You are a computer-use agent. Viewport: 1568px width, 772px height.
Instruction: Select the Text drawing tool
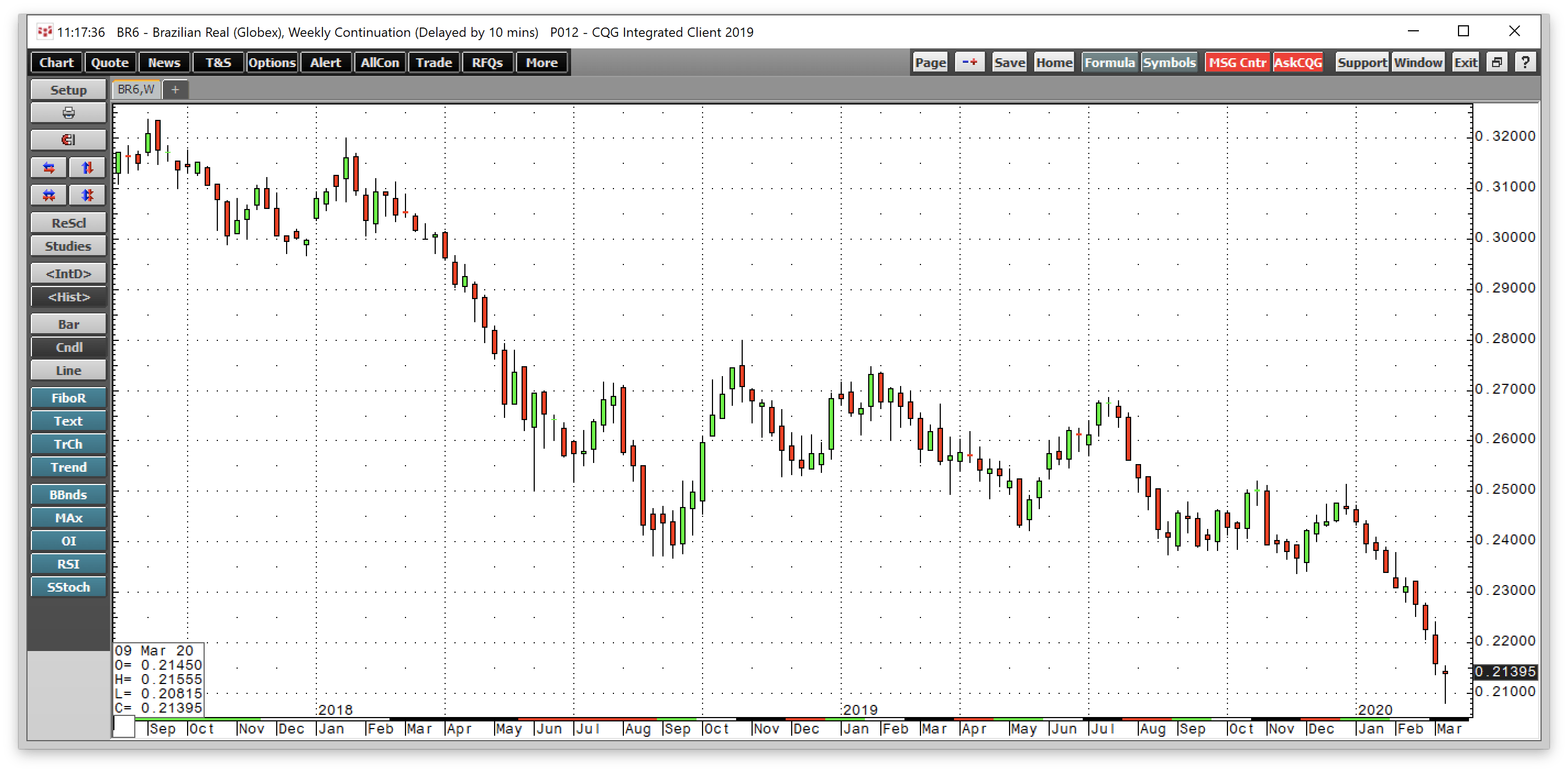[x=68, y=421]
